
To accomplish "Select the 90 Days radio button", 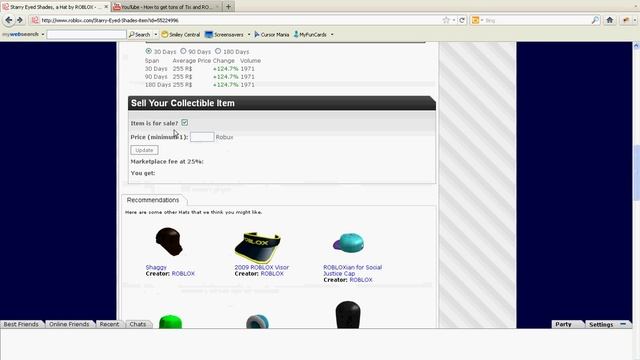I will pos(183,51).
